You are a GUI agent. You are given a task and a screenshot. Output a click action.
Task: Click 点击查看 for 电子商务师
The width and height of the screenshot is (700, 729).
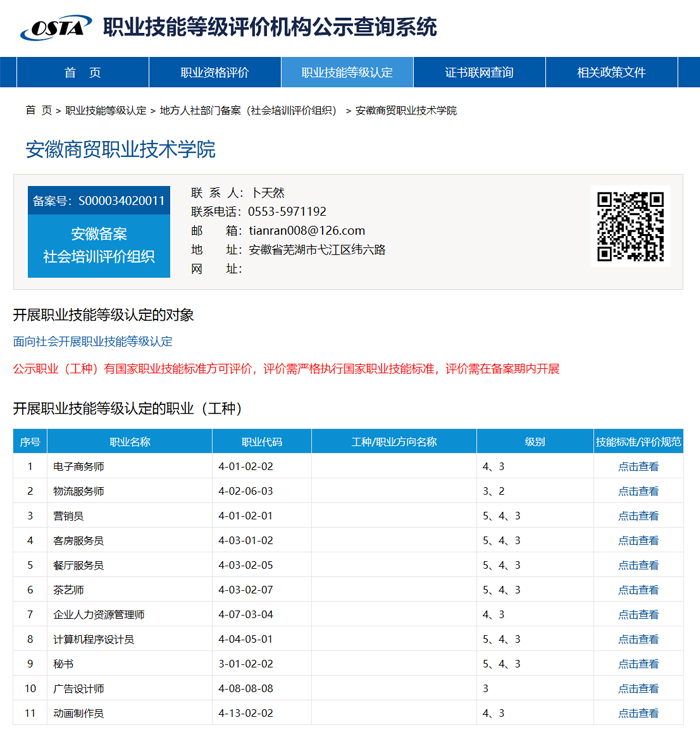(638, 466)
